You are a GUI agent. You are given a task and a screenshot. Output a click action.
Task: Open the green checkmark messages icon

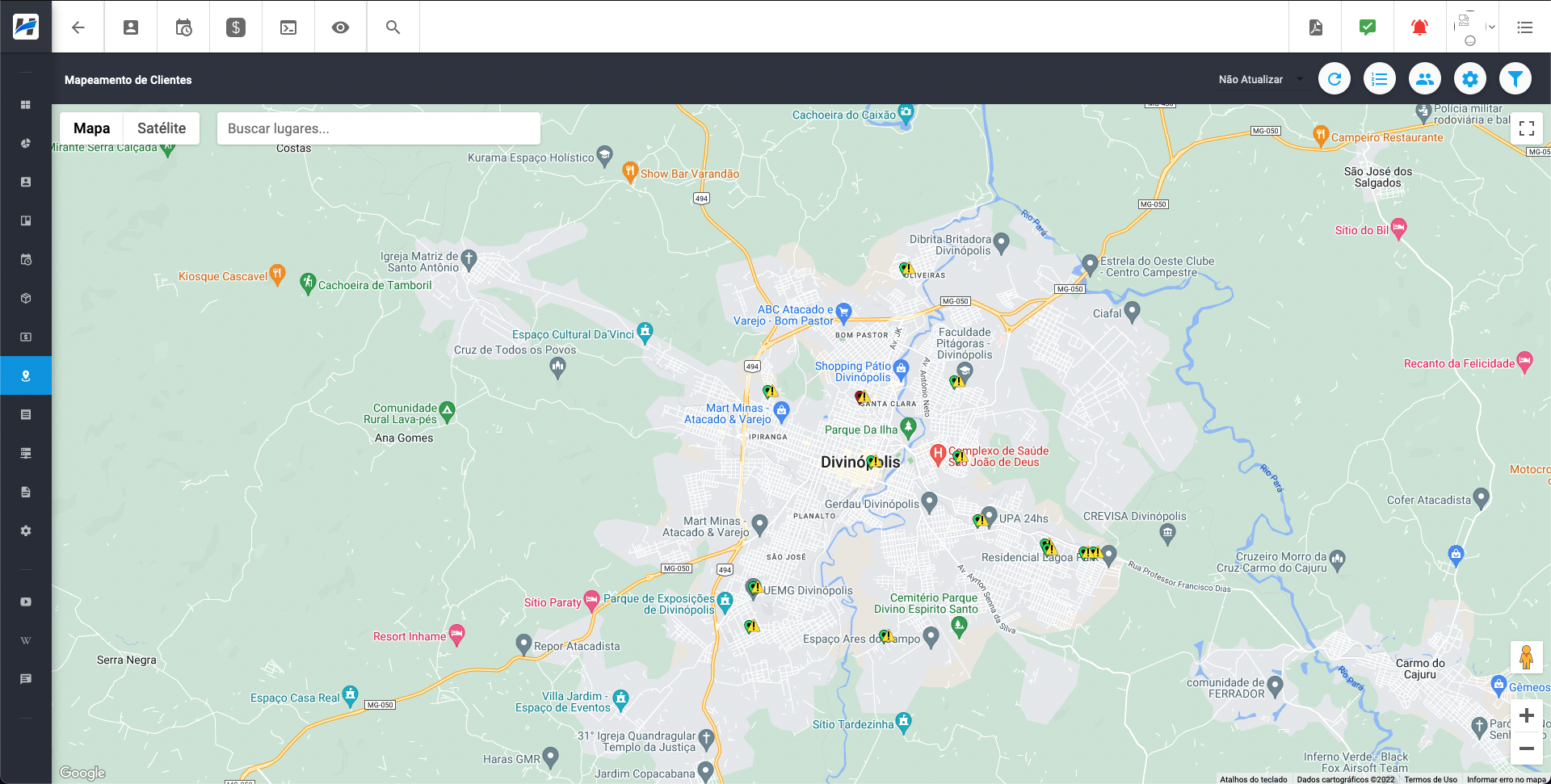(1368, 27)
